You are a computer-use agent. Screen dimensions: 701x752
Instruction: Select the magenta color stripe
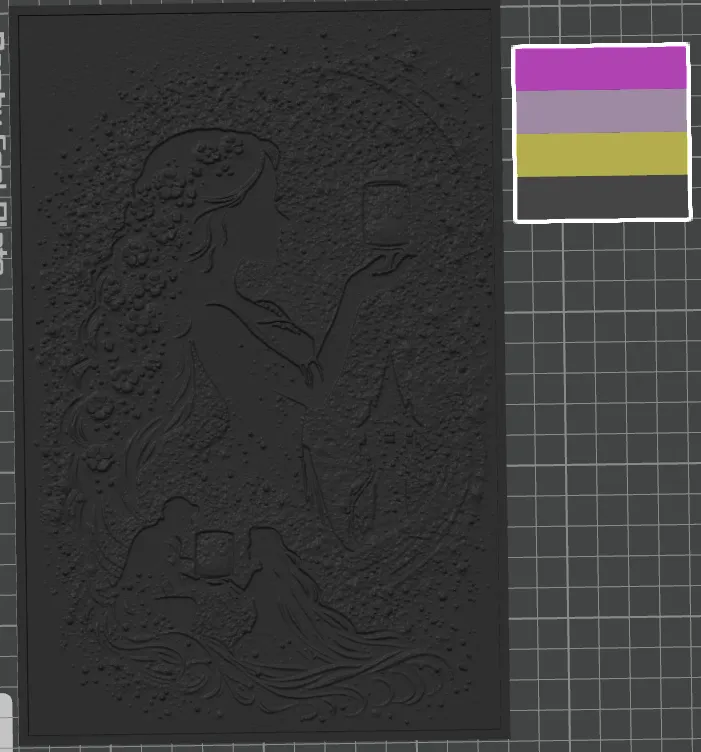(601, 69)
